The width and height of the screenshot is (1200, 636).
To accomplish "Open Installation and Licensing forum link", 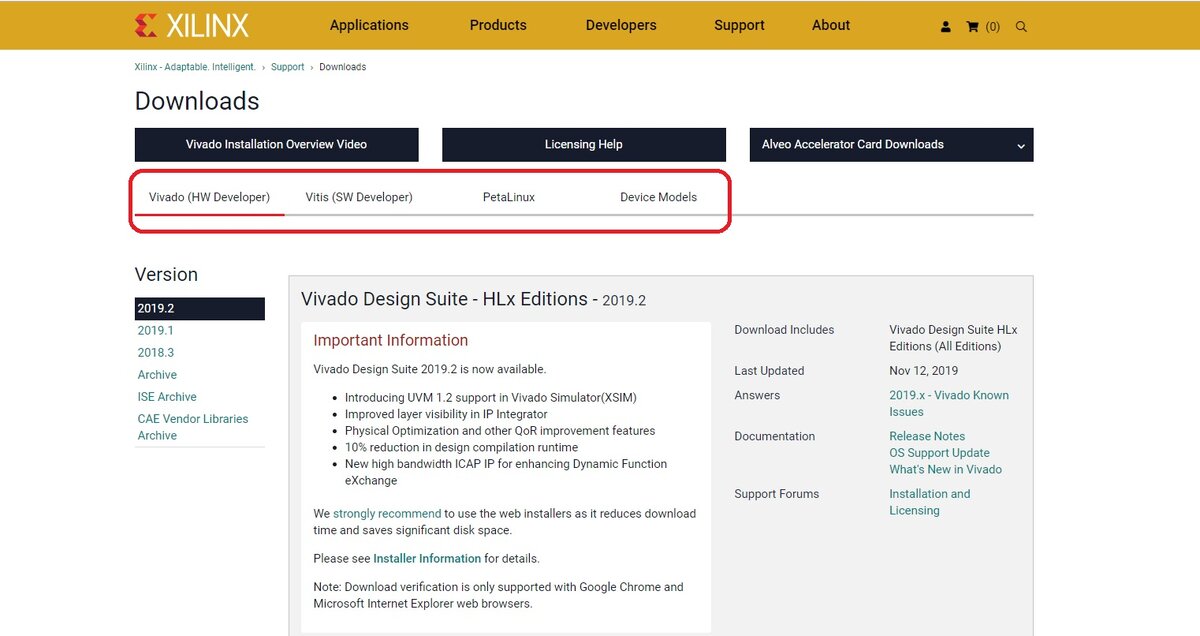I will click(x=929, y=502).
